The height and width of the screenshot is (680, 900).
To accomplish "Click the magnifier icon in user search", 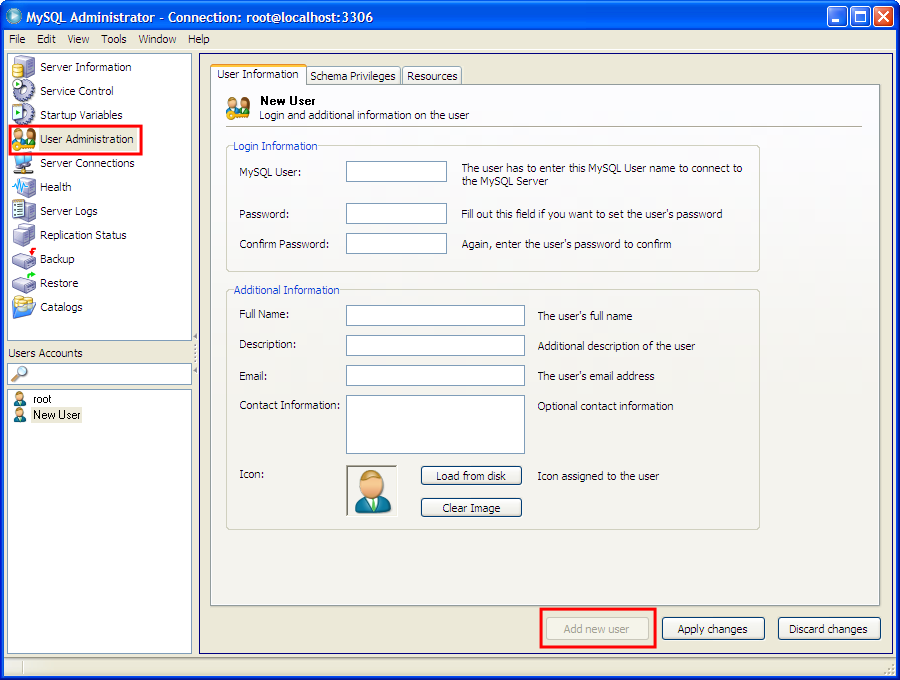I will pos(19,374).
